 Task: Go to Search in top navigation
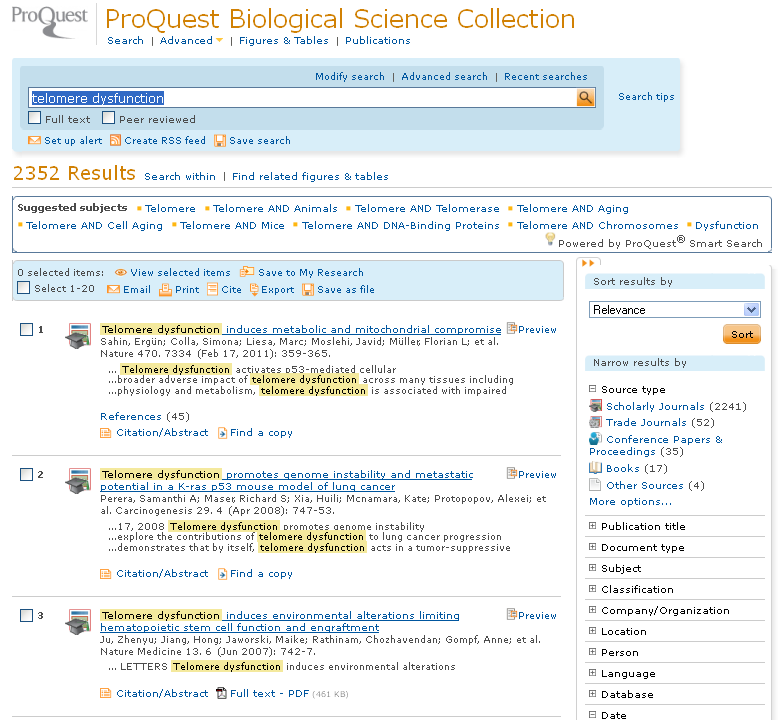click(x=125, y=40)
